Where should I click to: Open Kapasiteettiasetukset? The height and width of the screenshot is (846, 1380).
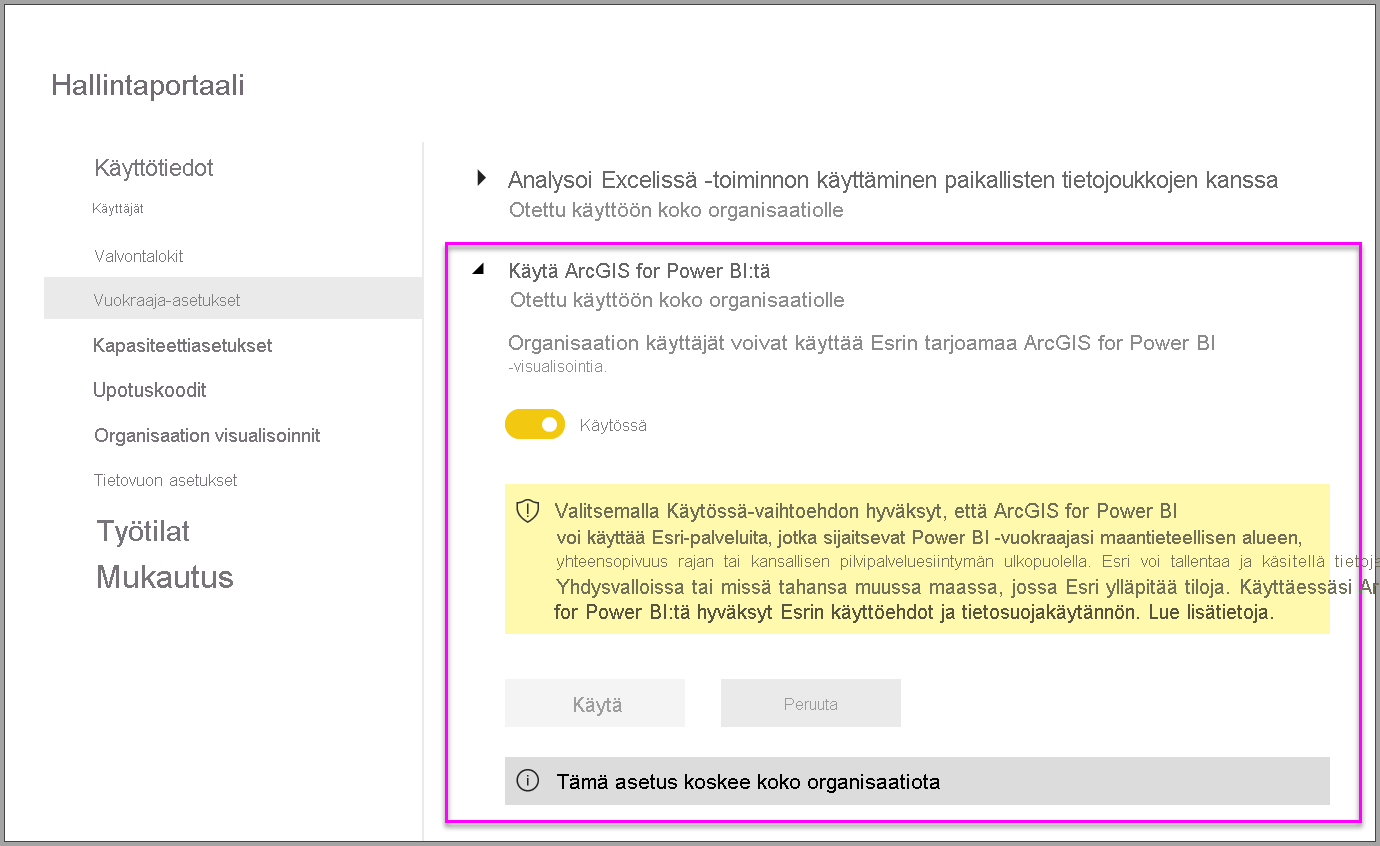(183, 345)
